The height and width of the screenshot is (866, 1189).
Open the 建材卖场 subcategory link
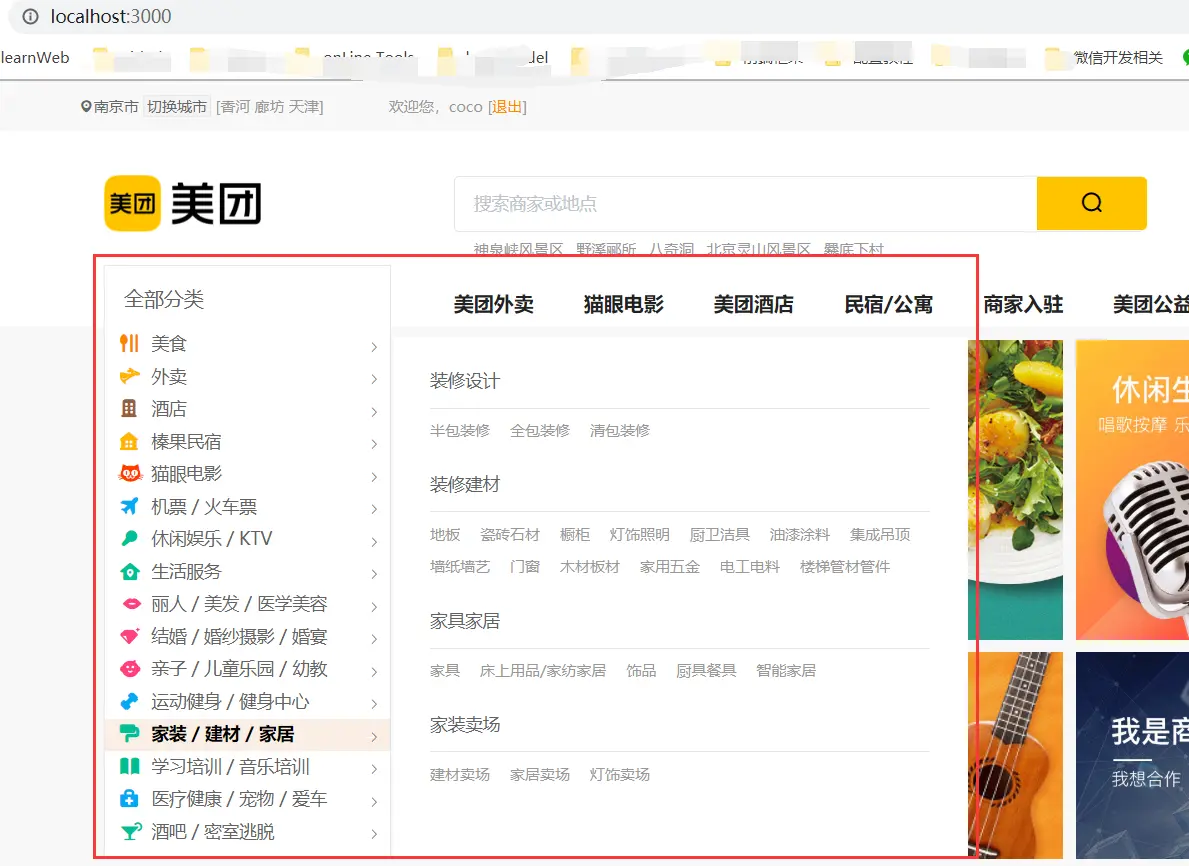tap(460, 774)
